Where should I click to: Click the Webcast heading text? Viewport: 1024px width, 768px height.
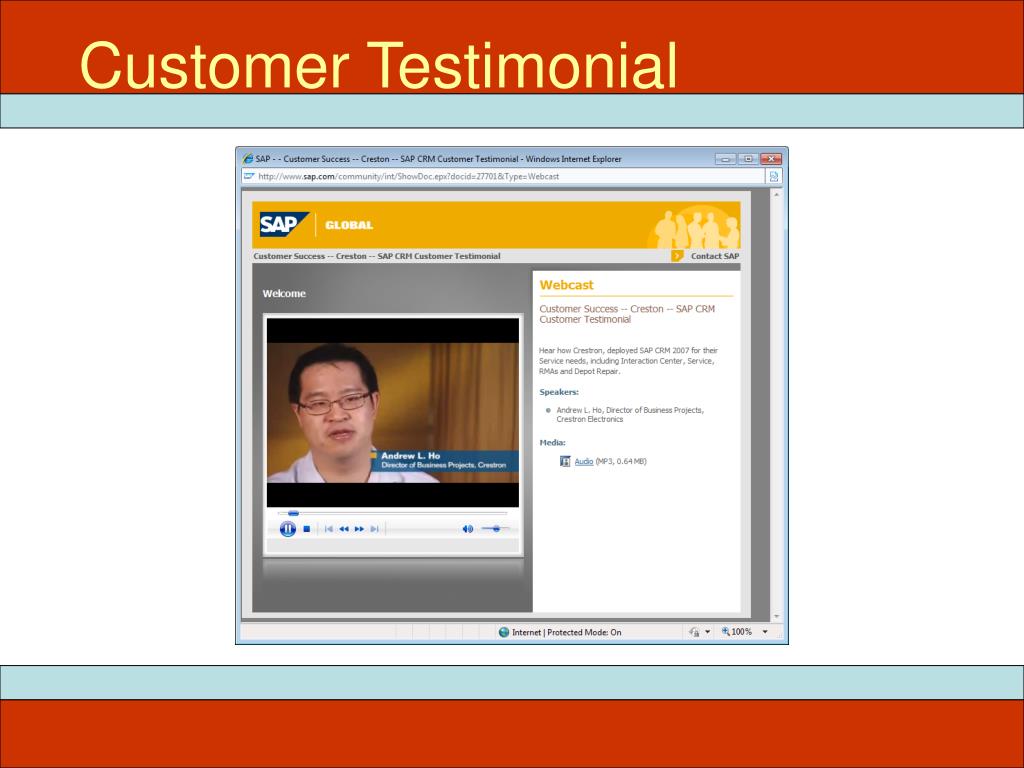(x=566, y=285)
